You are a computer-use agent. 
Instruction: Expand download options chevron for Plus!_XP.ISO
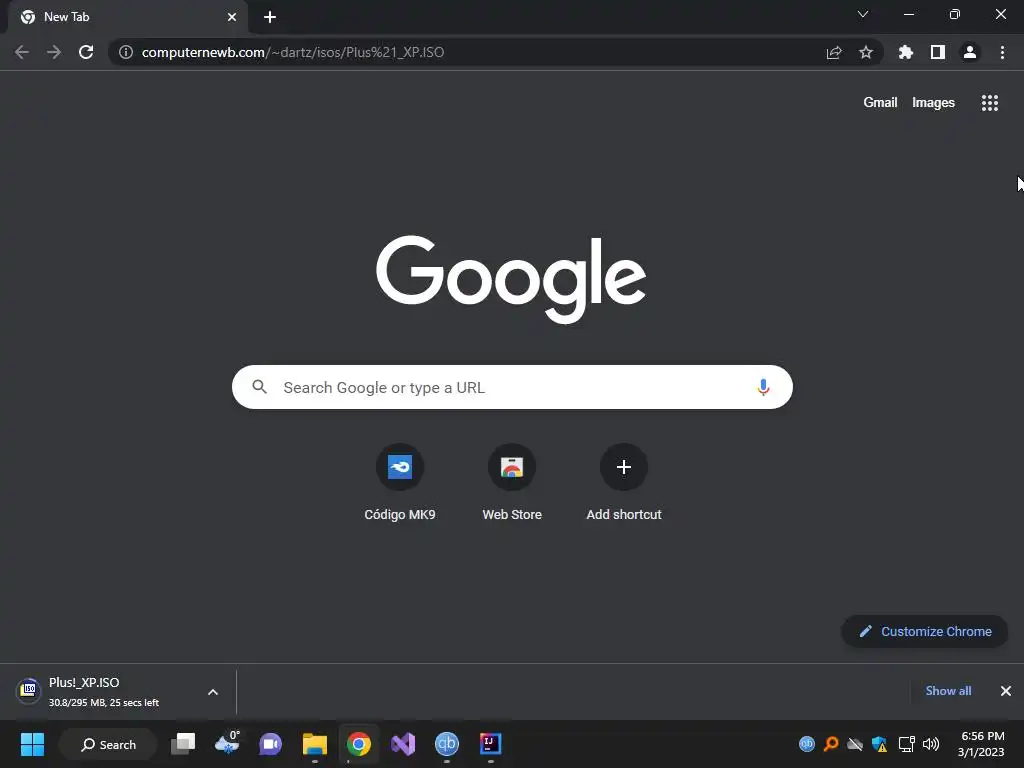pos(213,692)
